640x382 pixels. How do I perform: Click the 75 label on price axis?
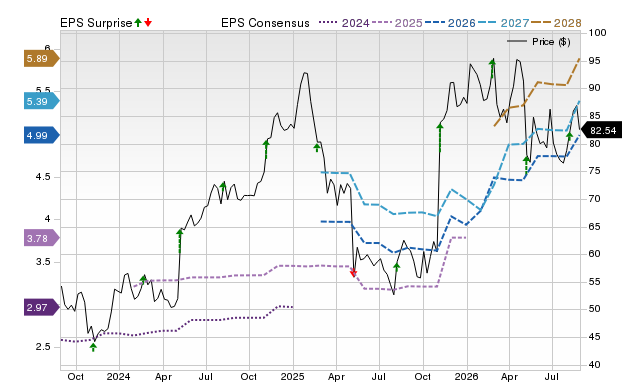[x=595, y=171]
